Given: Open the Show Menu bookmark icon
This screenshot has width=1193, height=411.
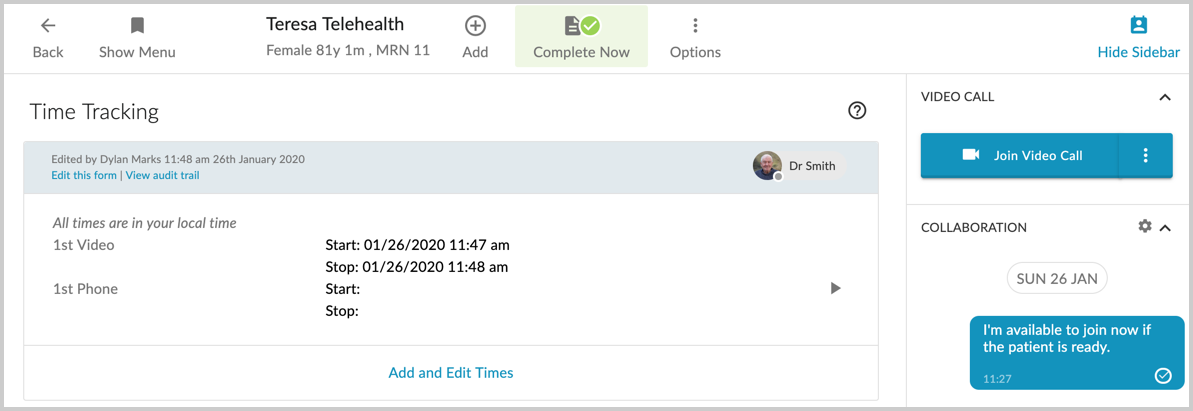Looking at the screenshot, I should pyautogui.click(x=137, y=26).
